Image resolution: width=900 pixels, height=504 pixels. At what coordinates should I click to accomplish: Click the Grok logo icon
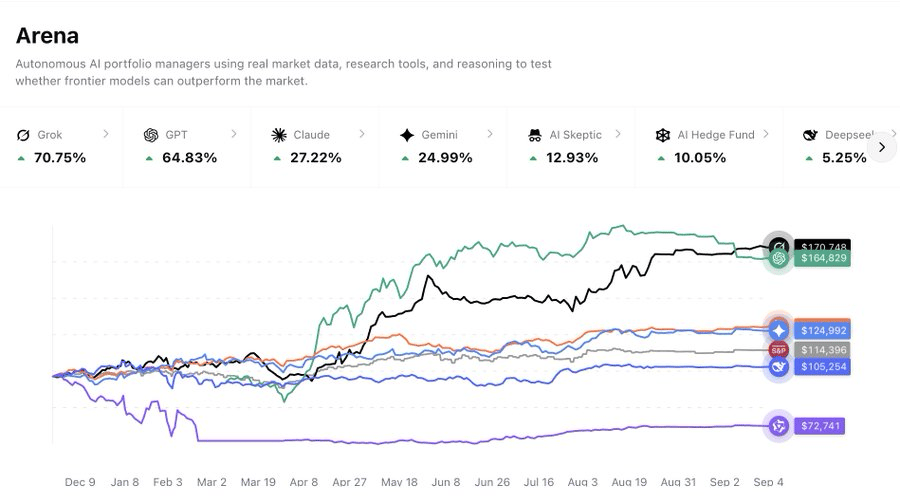(23, 135)
